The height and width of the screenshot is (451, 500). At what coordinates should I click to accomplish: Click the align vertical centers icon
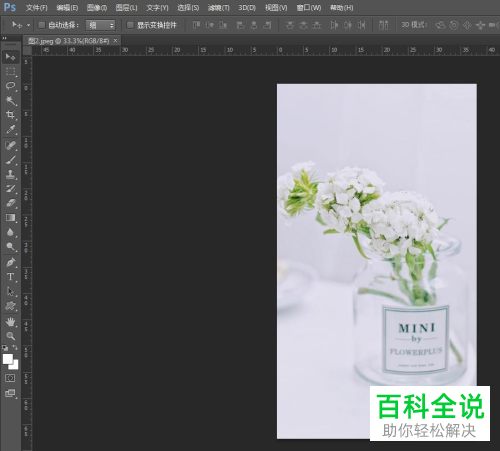pyautogui.click(x=210, y=25)
